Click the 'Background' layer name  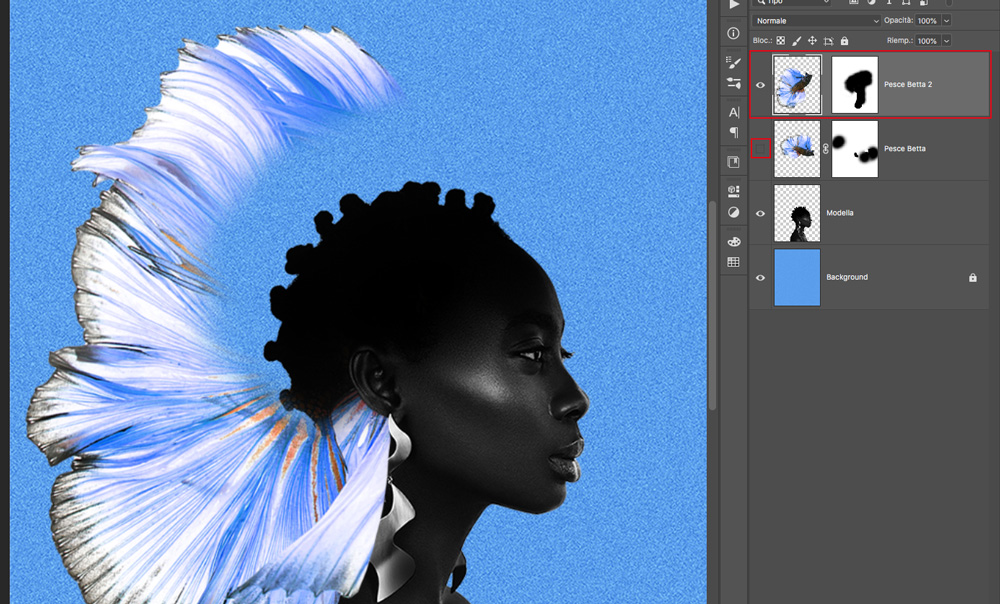click(847, 277)
